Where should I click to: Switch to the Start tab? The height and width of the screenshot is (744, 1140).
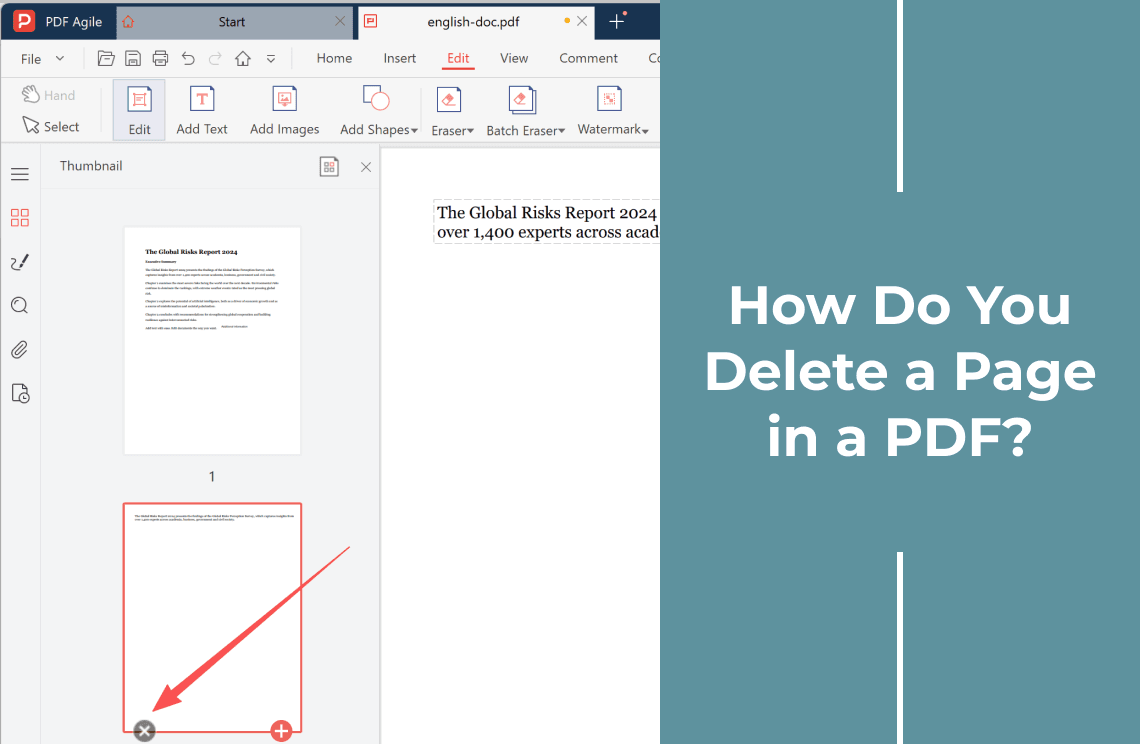click(x=232, y=22)
